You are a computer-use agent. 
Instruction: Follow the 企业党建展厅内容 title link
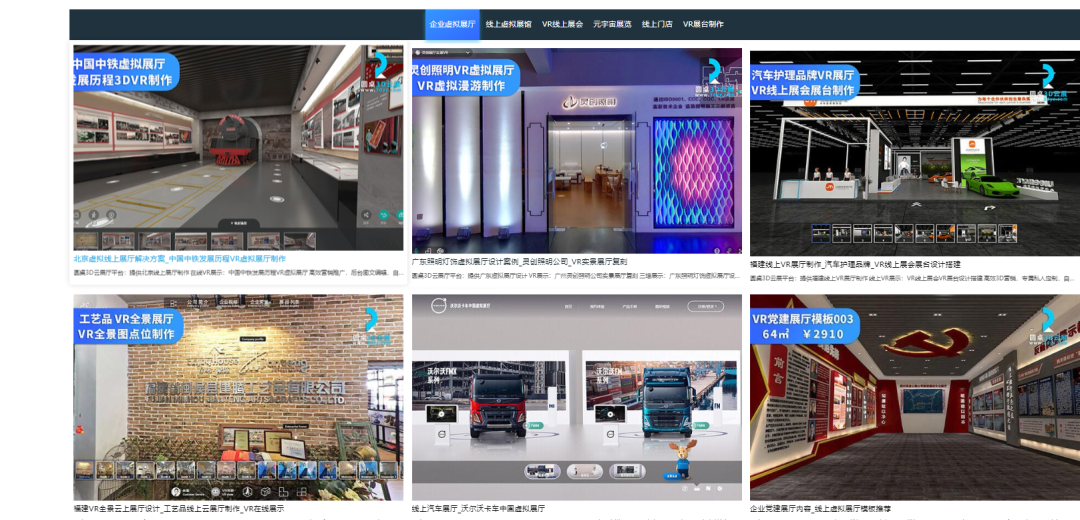[x=820, y=509]
